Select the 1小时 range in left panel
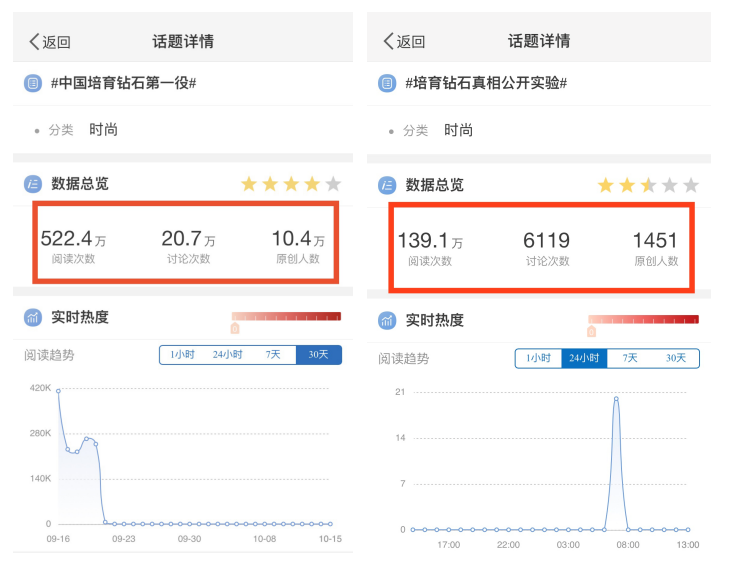 click(182, 355)
